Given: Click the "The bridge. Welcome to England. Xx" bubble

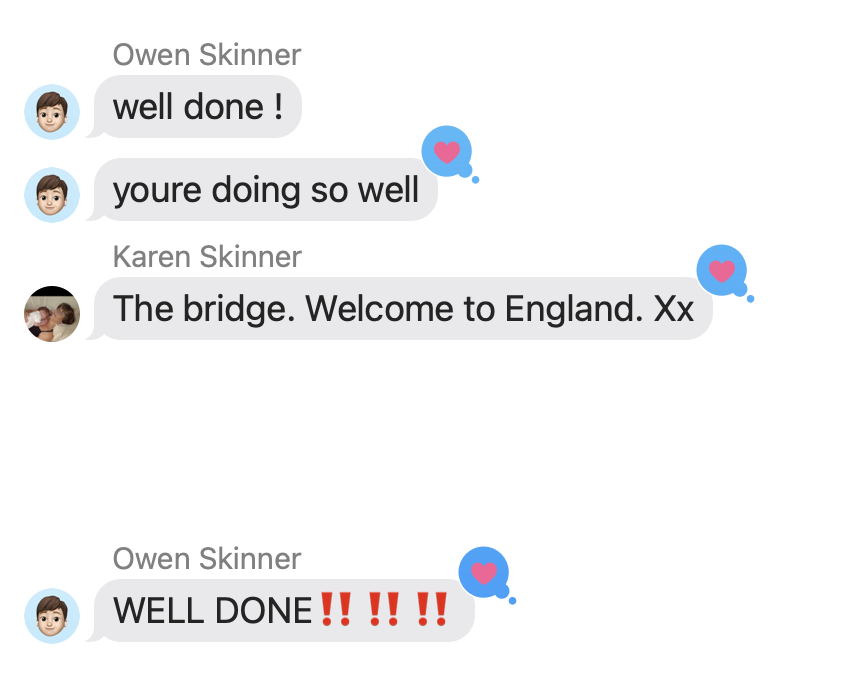Looking at the screenshot, I should (403, 309).
